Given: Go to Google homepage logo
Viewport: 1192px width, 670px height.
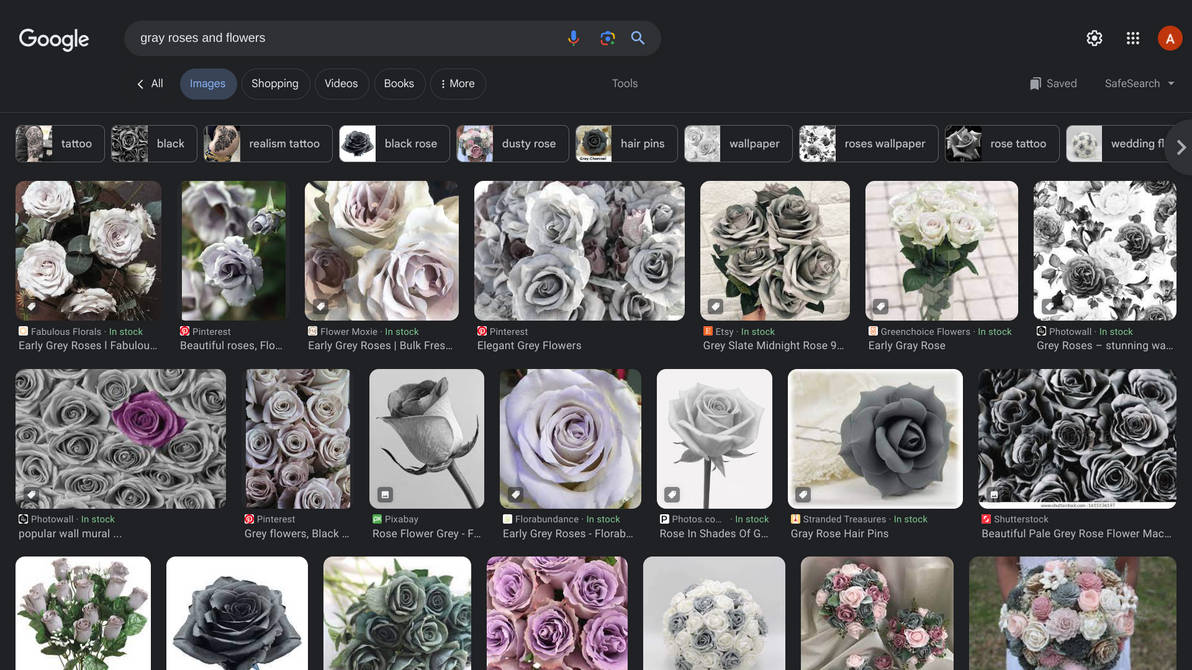Looking at the screenshot, I should point(54,39).
